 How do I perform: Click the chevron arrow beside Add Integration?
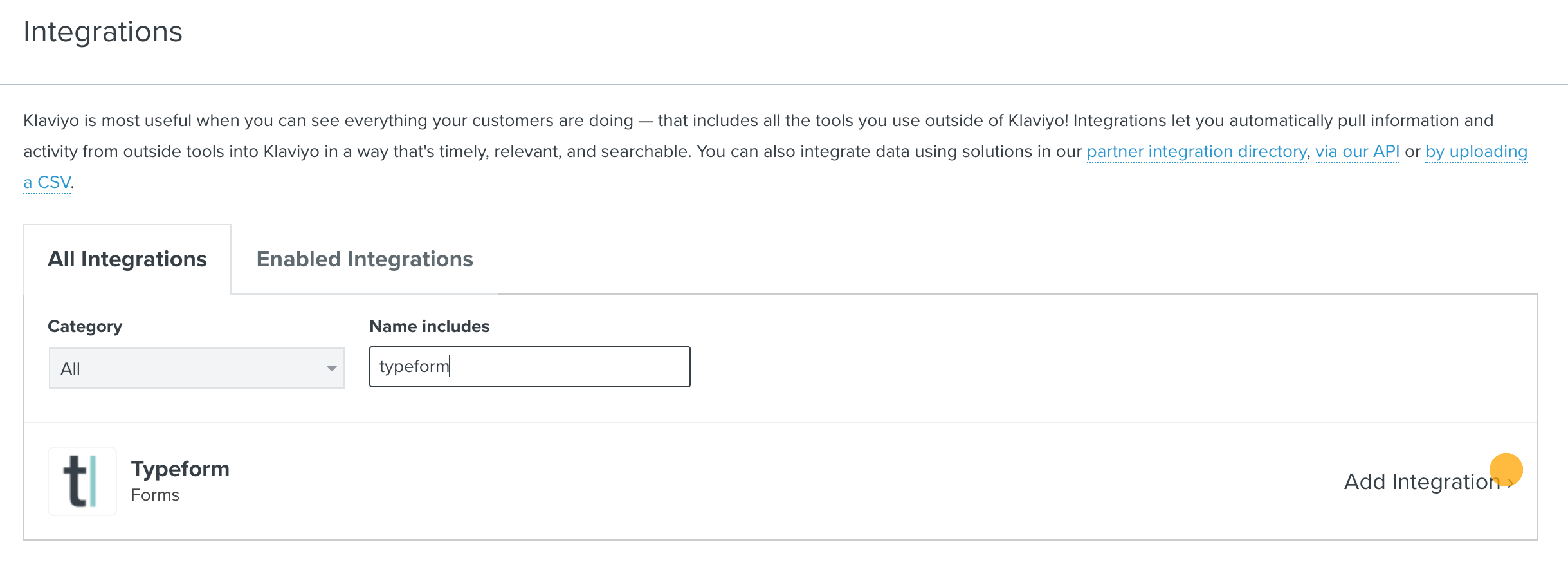pyautogui.click(x=1510, y=483)
